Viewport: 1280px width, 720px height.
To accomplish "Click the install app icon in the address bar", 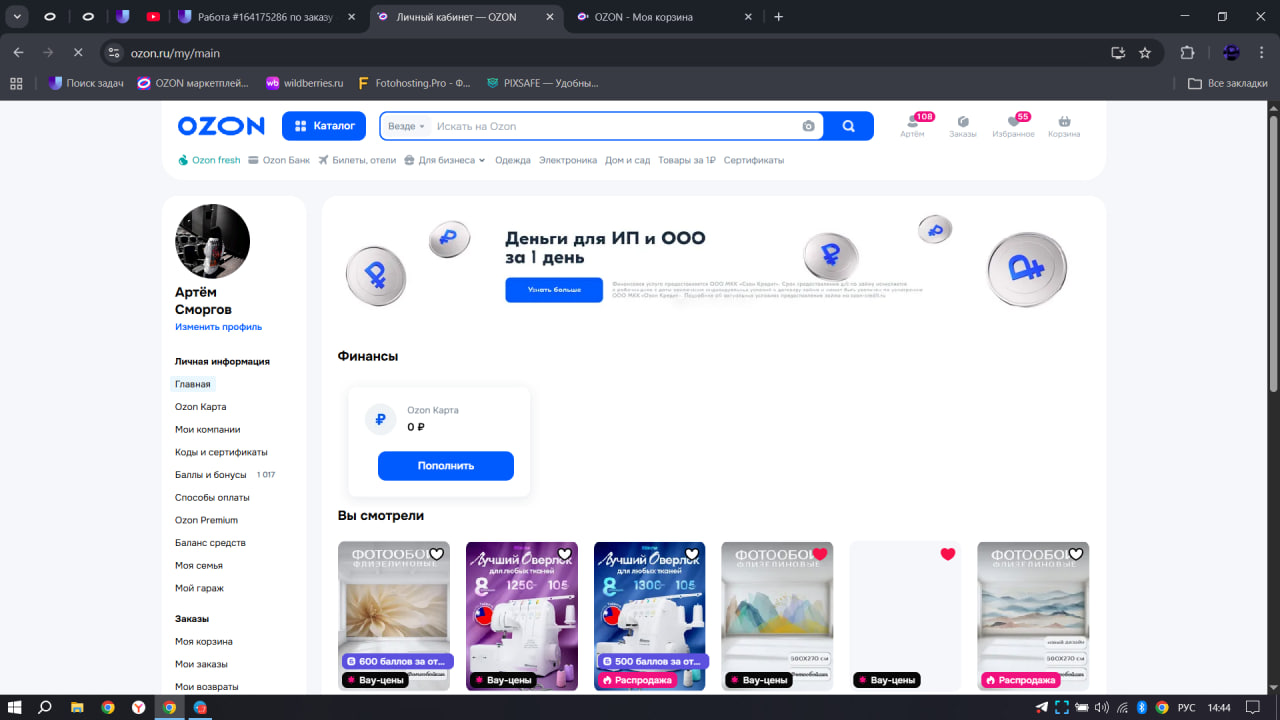I will point(1118,52).
